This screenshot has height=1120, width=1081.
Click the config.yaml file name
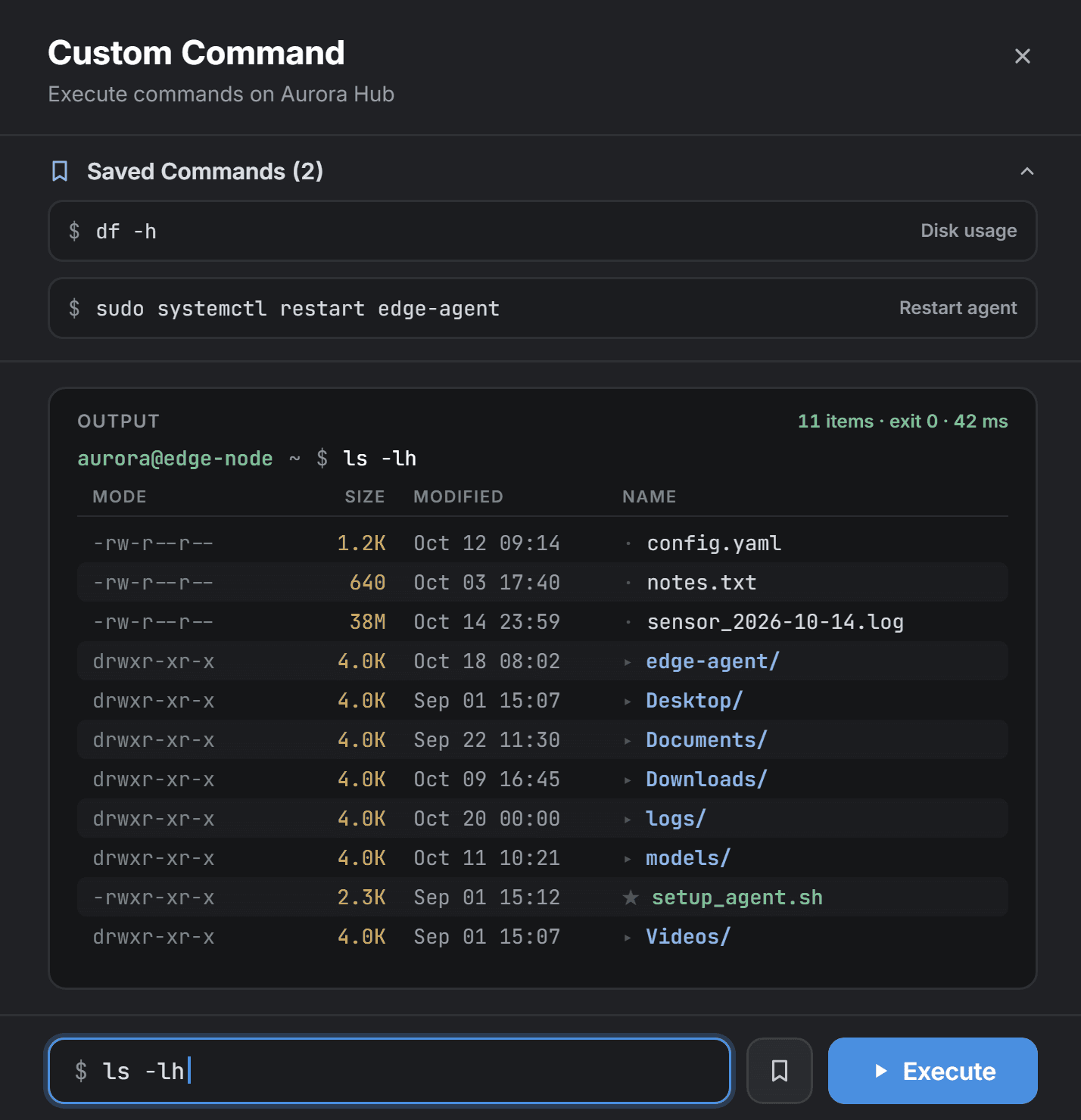point(714,543)
